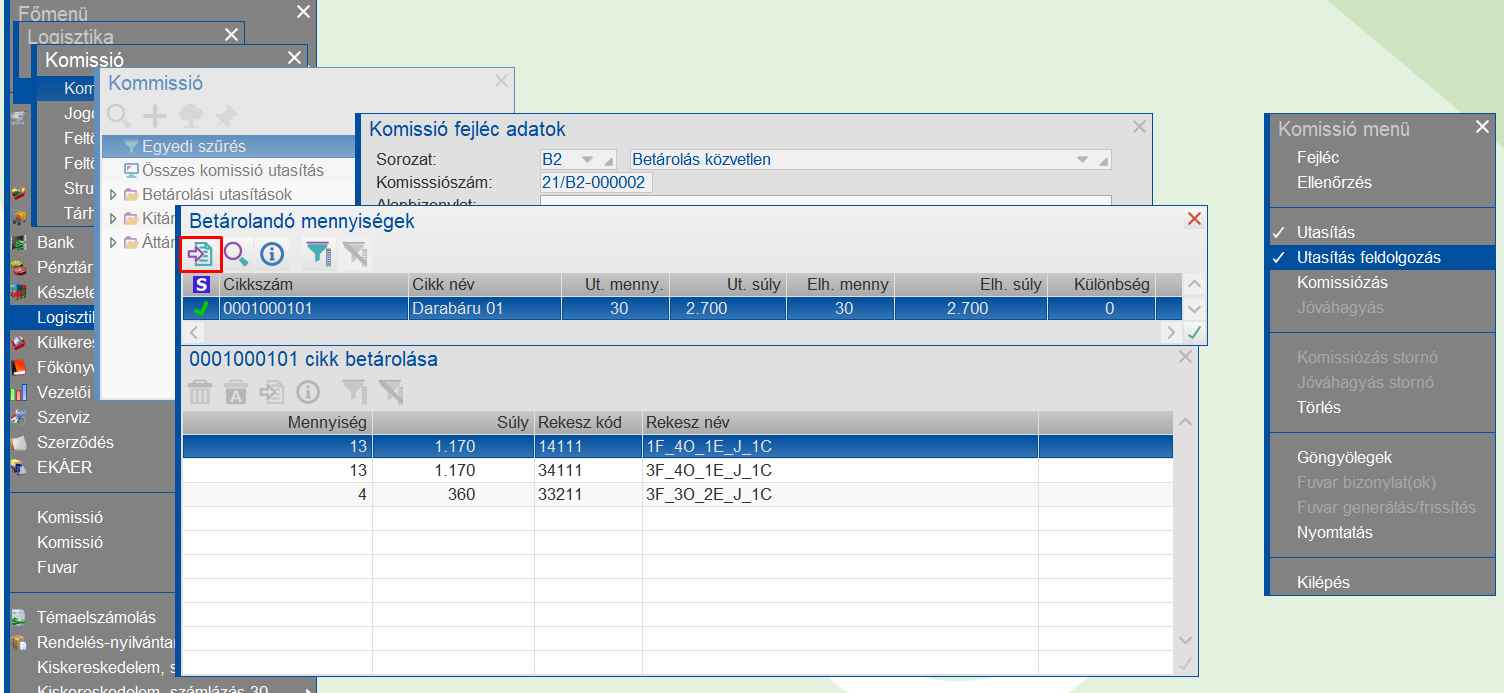Click the trash bin delete icon in cikk betárolása
Screen dimensions: 1504x693
point(201,392)
